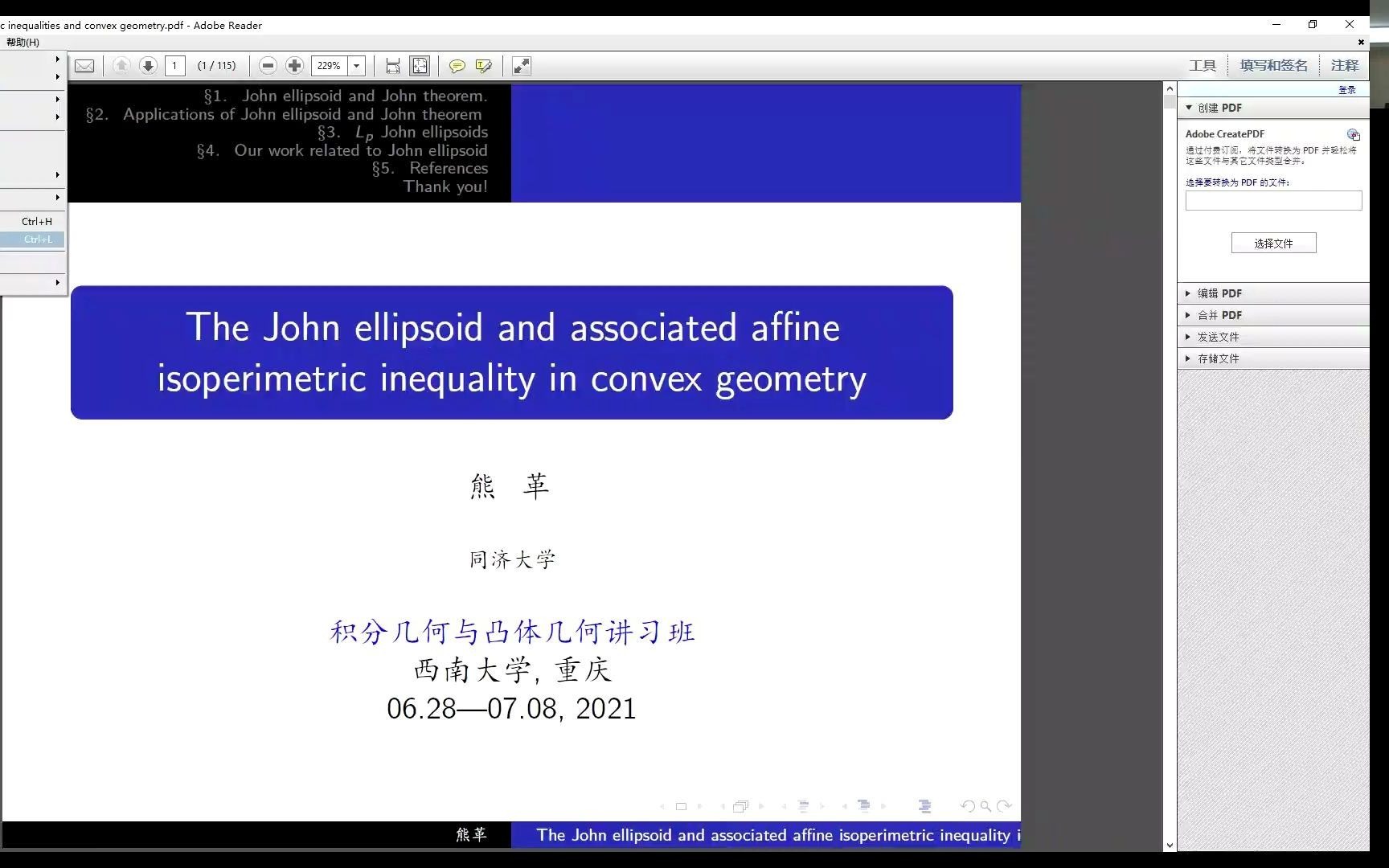Expand the 编辑 PDF section
1389x868 pixels.
1274,293
